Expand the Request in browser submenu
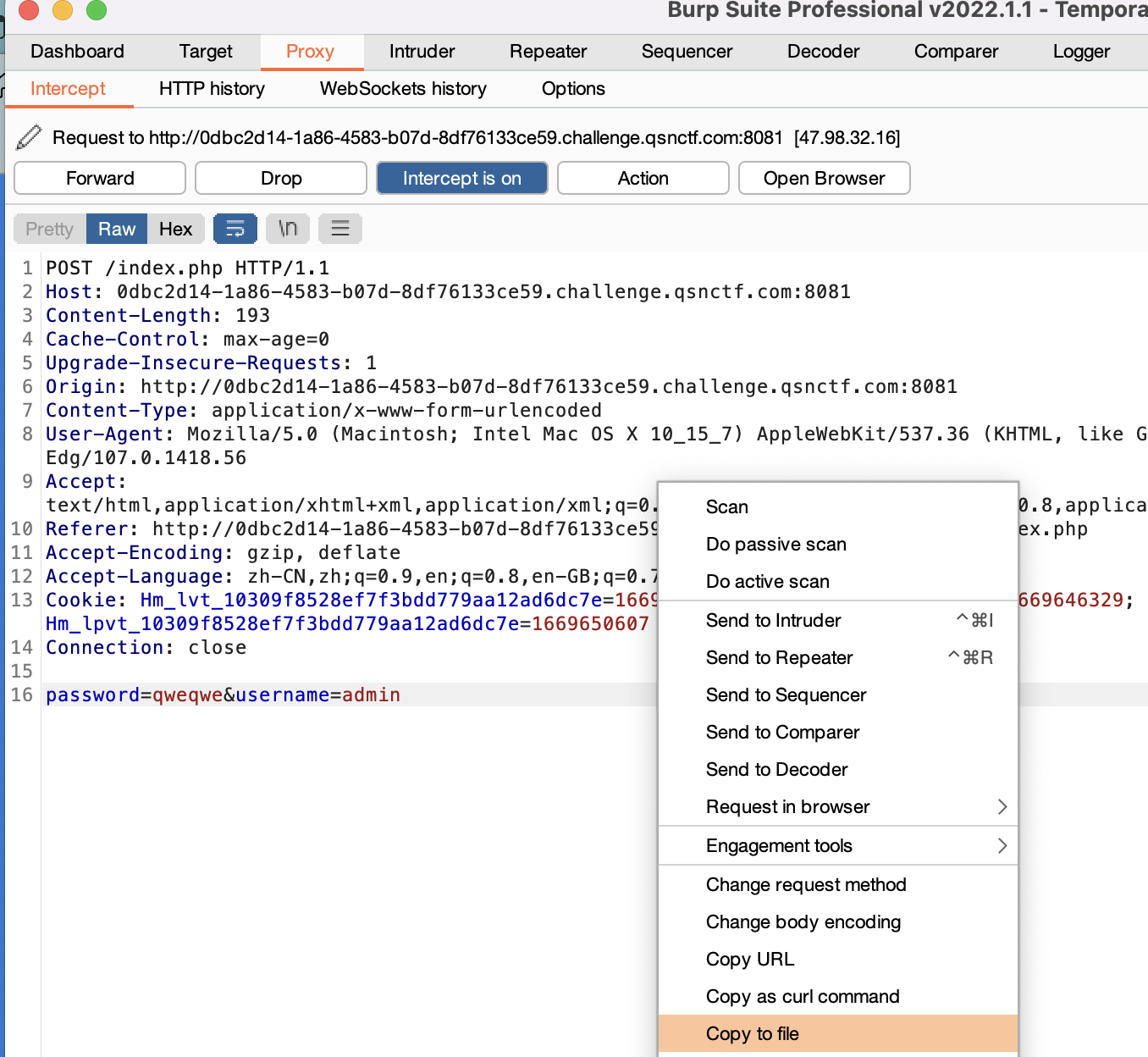Image resolution: width=1148 pixels, height=1057 pixels. (838, 806)
